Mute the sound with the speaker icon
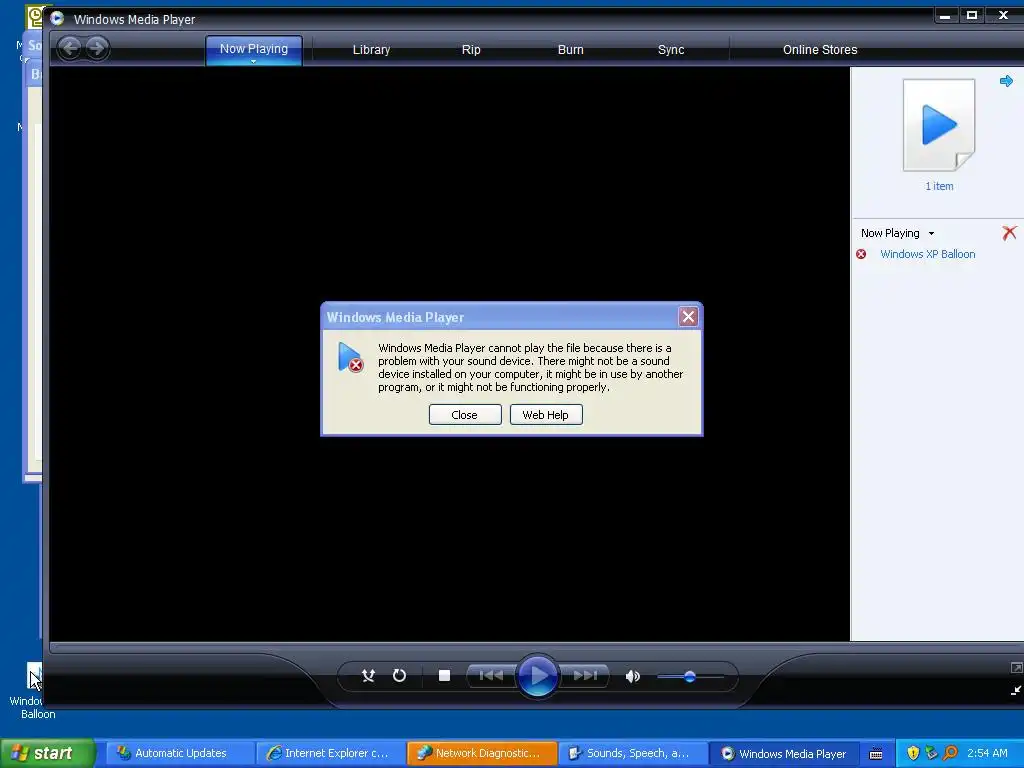 tap(632, 677)
